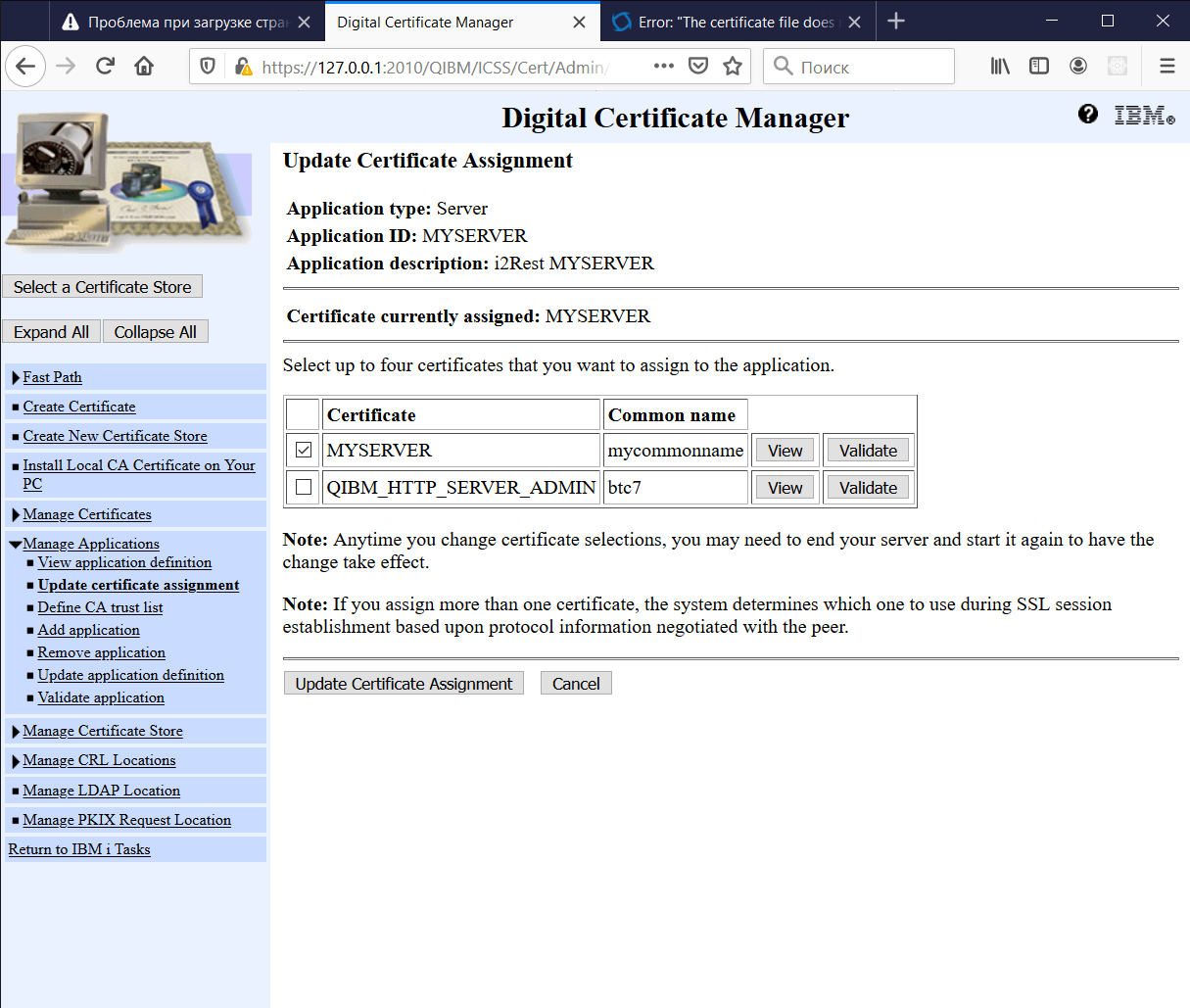Open page actions three-dot menu

664,66
